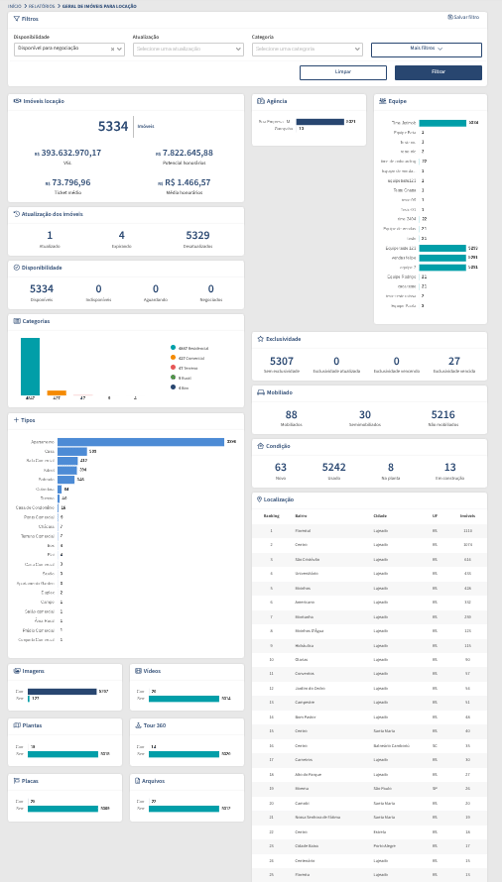Click the Filtrar button
Viewport: 502px width, 882px height.
(438, 73)
